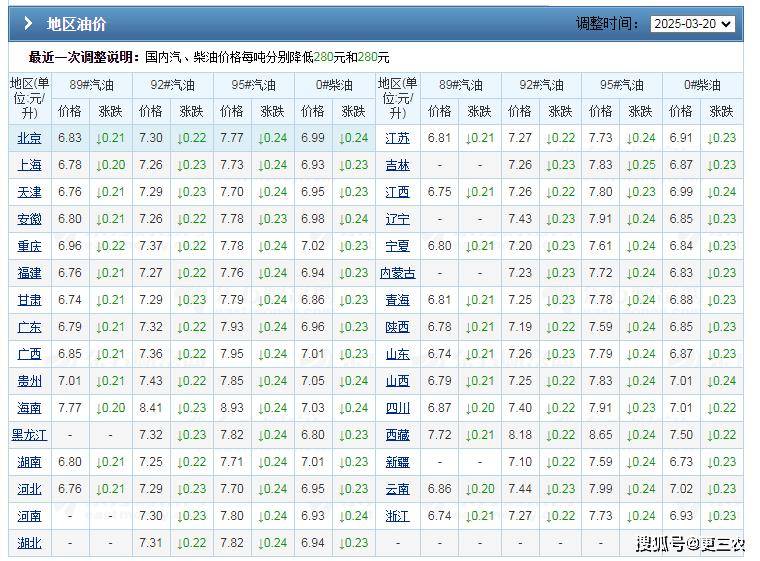760x561 pixels.
Task: Select 重庆 89# price 6.96
Action: point(70,246)
